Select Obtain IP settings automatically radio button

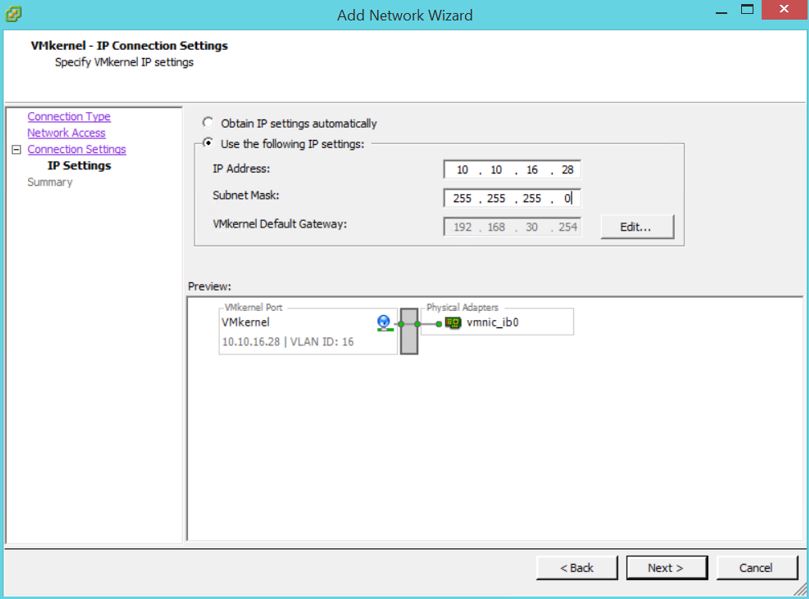[x=207, y=123]
